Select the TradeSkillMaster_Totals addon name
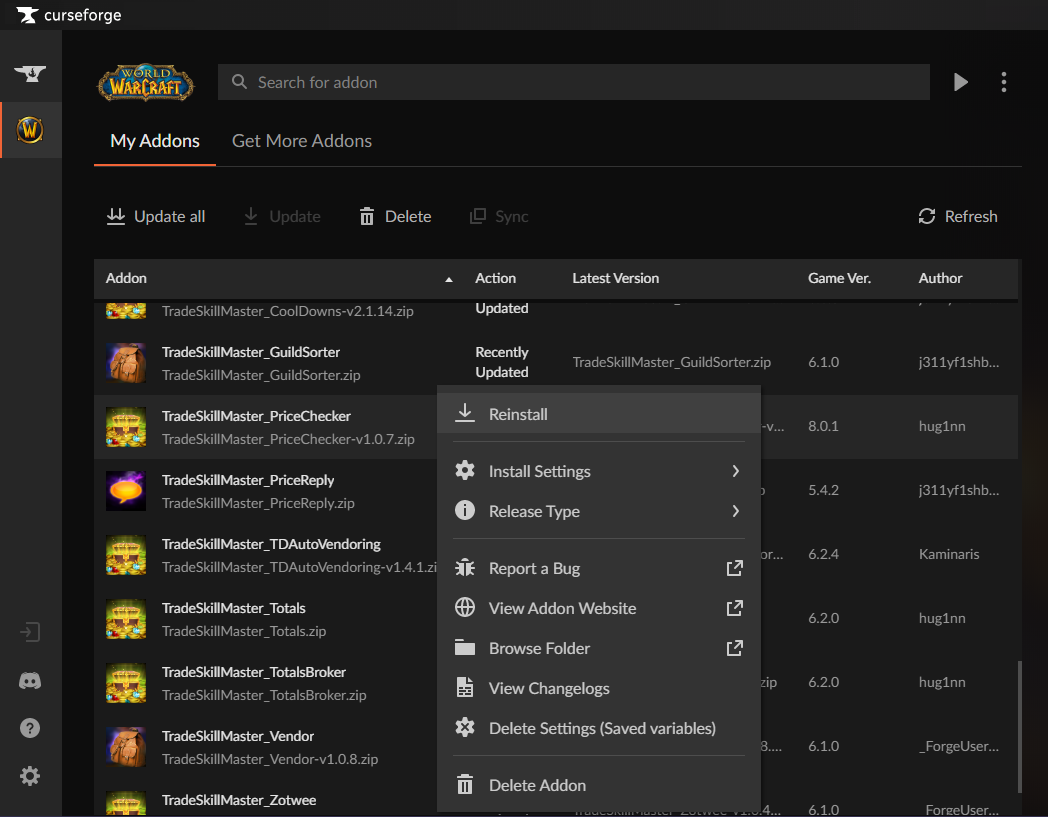Image resolution: width=1048 pixels, height=818 pixels. click(x=233, y=609)
